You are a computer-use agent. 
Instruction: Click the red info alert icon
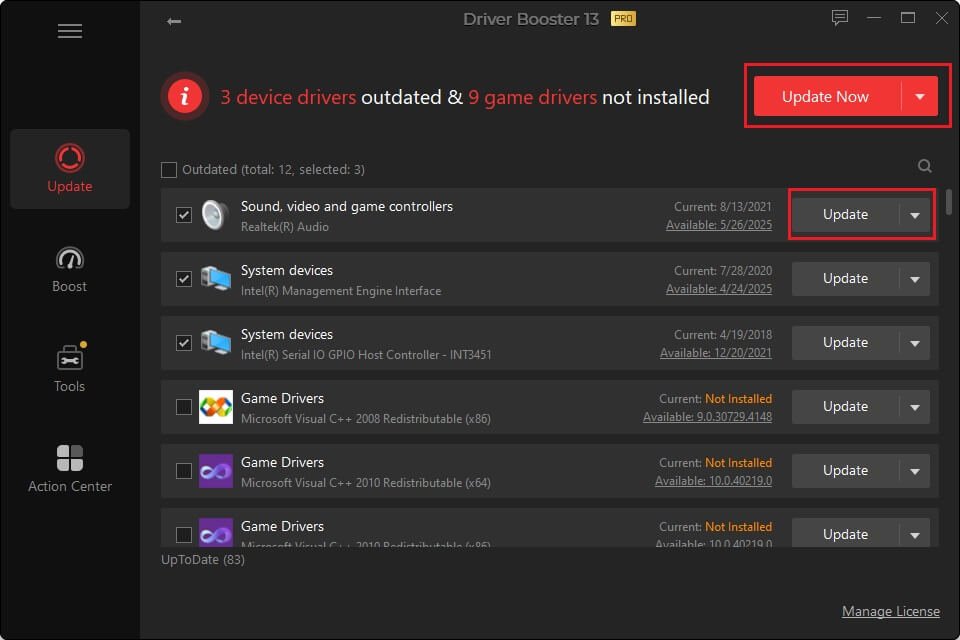[x=184, y=96]
